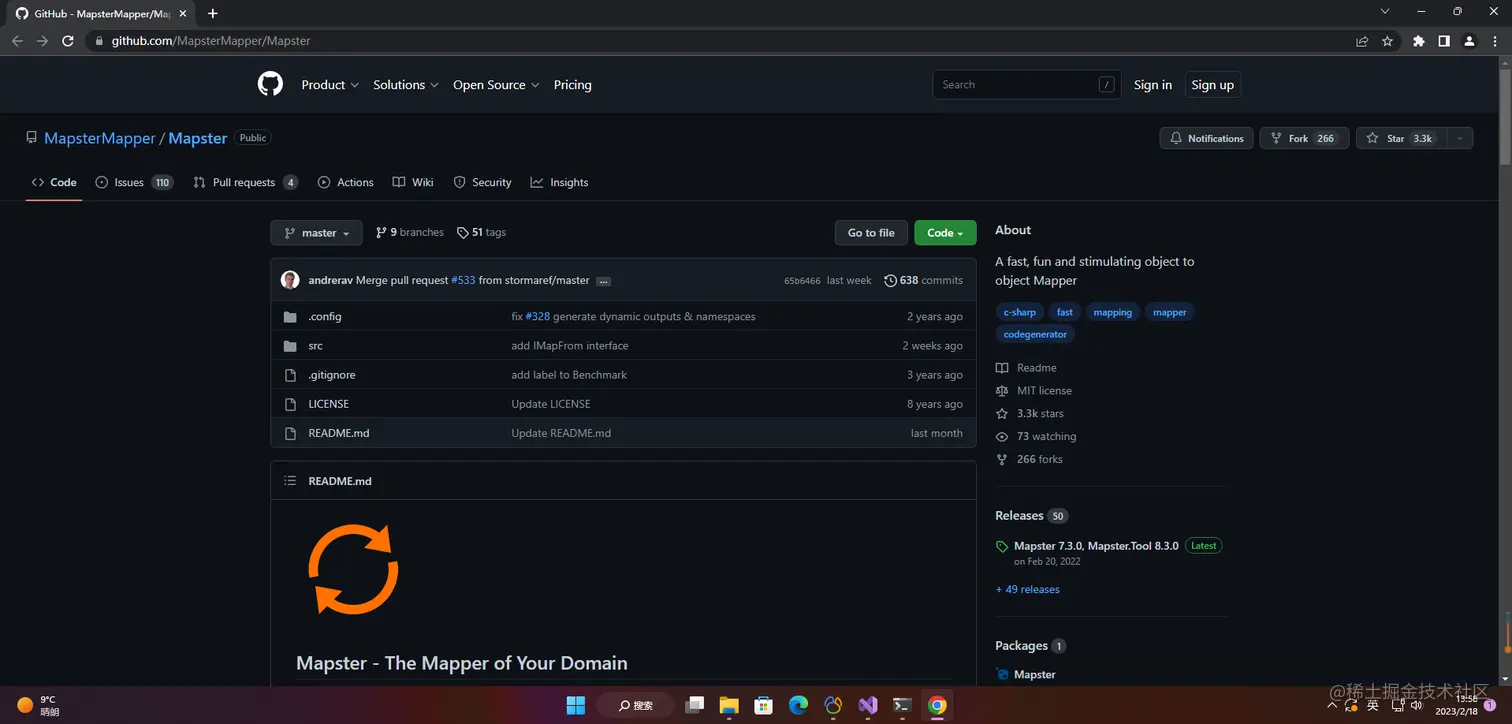
Task: Switch to the Pull requests tab
Action: [245, 182]
